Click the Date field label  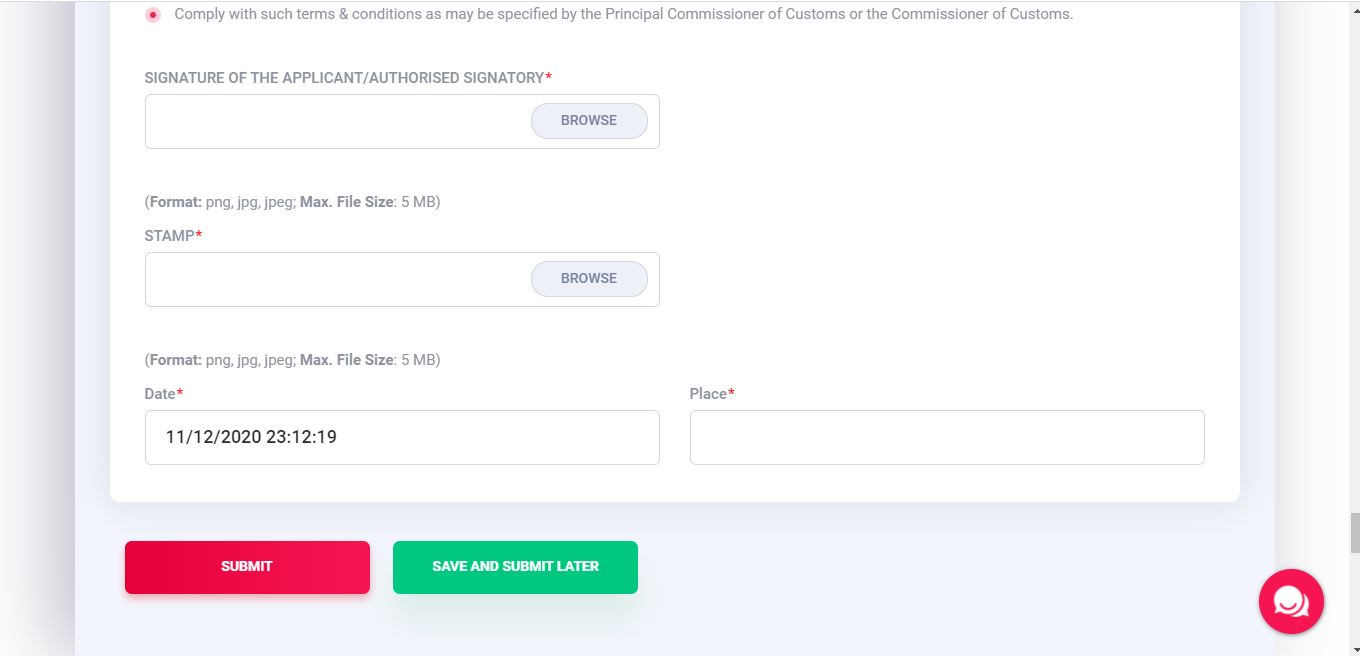tap(160, 394)
